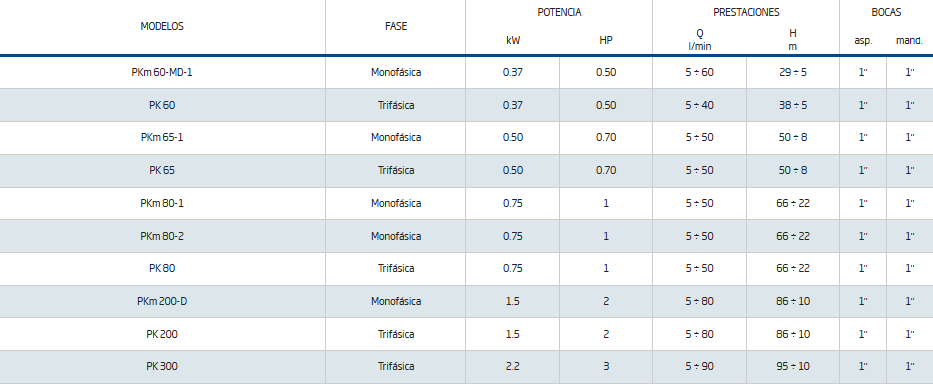Click the HP subheader
This screenshot has width=933, height=387.
[x=606, y=40]
